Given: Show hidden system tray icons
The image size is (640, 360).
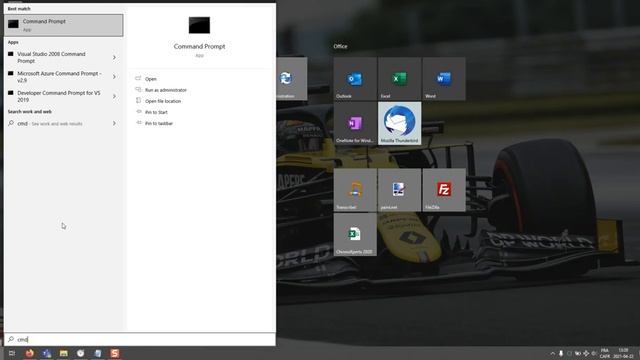Looking at the screenshot, I should coord(553,353).
